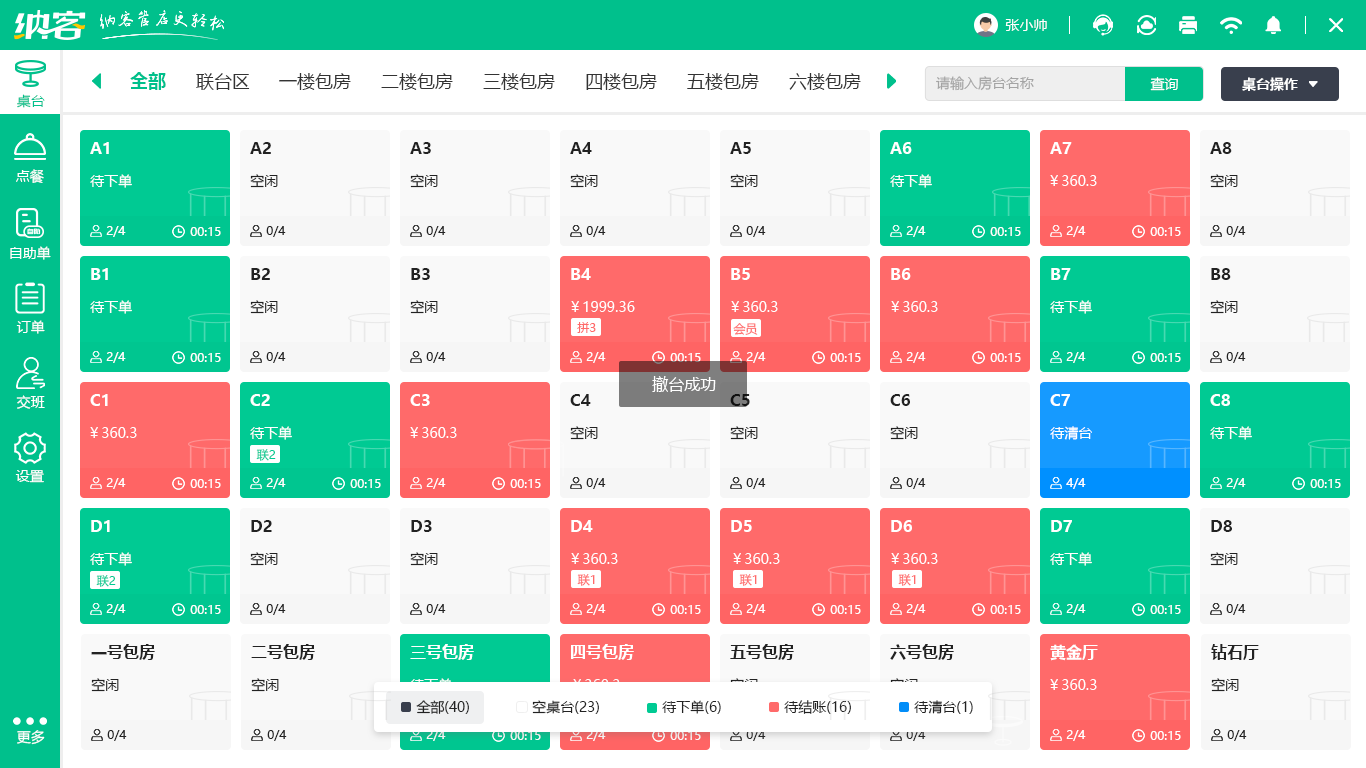Click the left arrow to scroll floor tabs
Viewport: 1366px width, 768px height.
click(97, 82)
